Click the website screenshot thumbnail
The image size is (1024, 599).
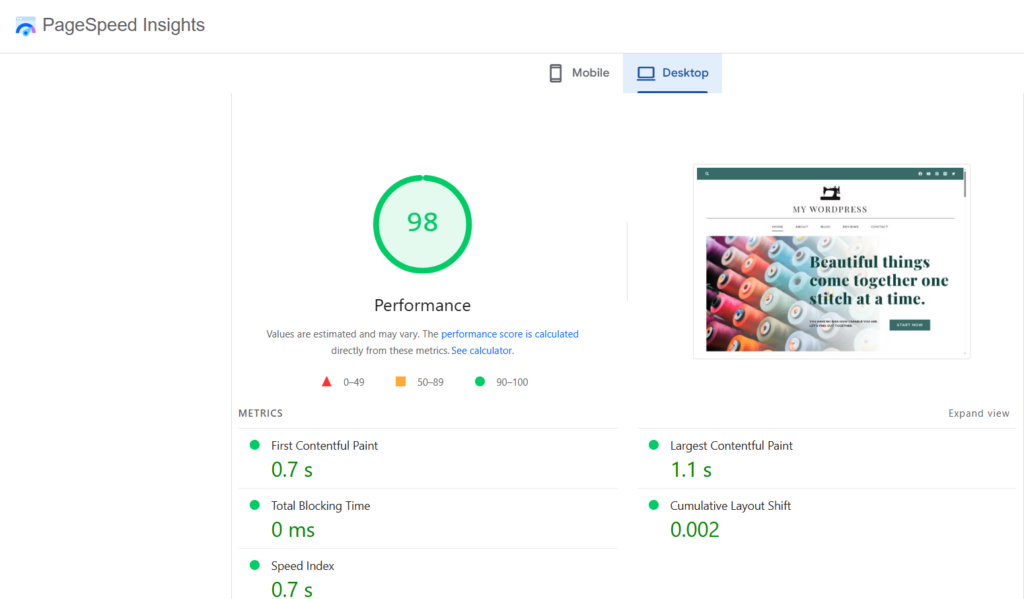click(831, 261)
